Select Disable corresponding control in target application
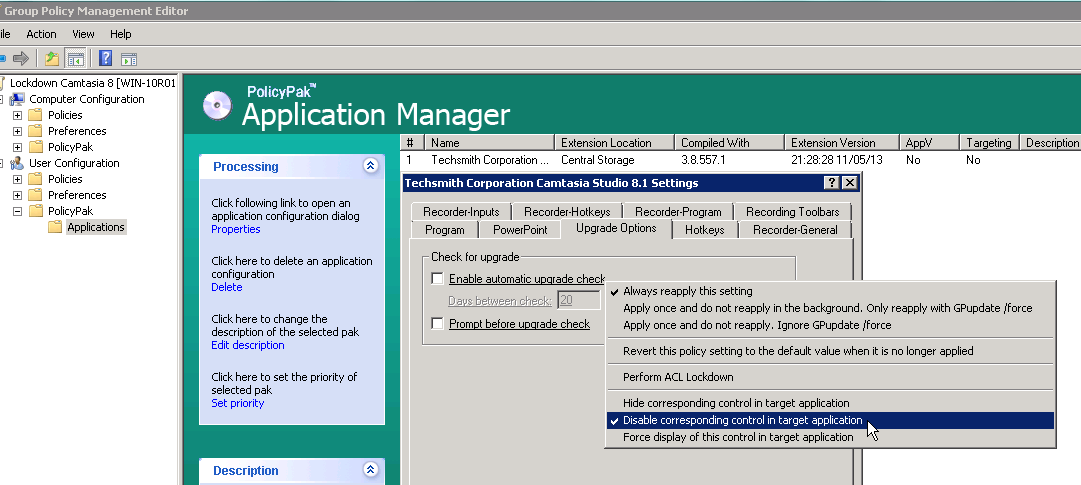The width and height of the screenshot is (1081, 485). tap(830, 420)
